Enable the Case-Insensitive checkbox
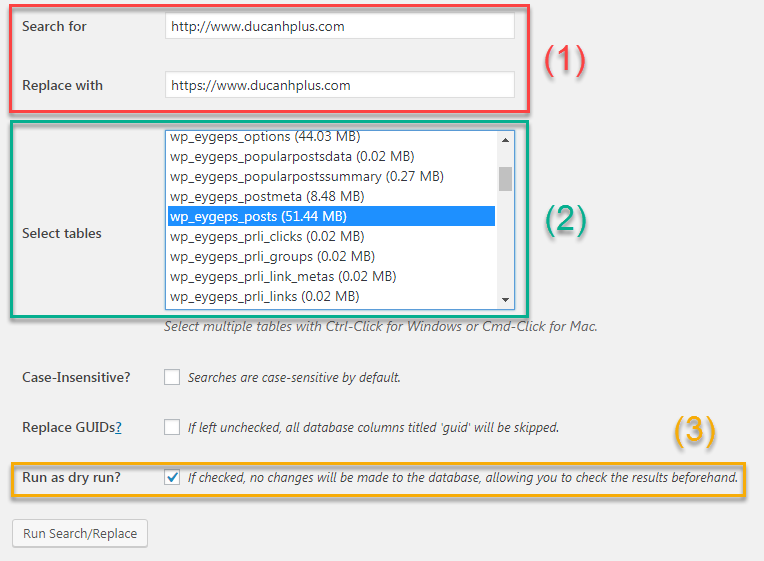 point(172,377)
